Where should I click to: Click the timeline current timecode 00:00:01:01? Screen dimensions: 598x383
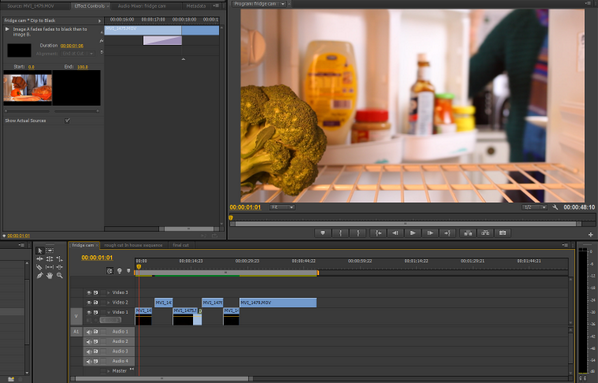pyautogui.click(x=97, y=258)
